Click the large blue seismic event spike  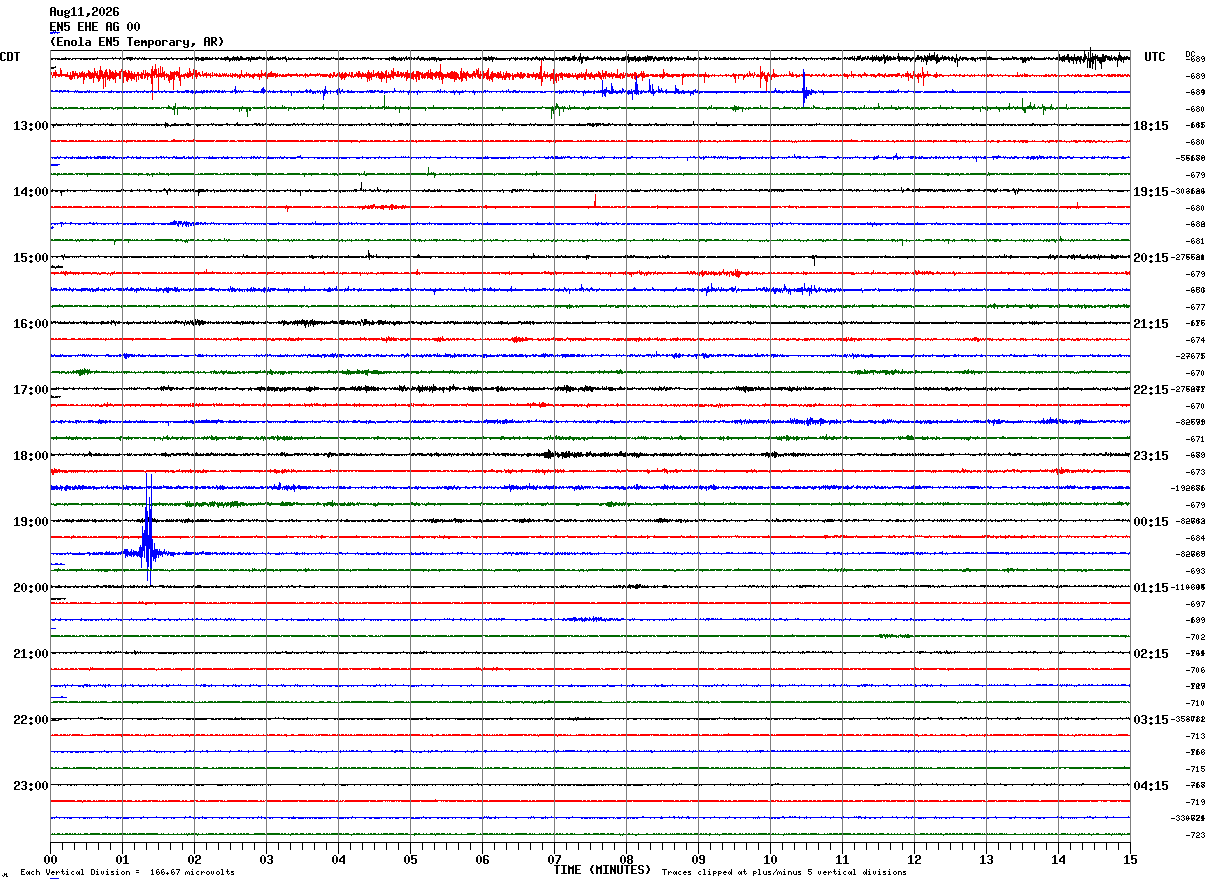(x=148, y=530)
